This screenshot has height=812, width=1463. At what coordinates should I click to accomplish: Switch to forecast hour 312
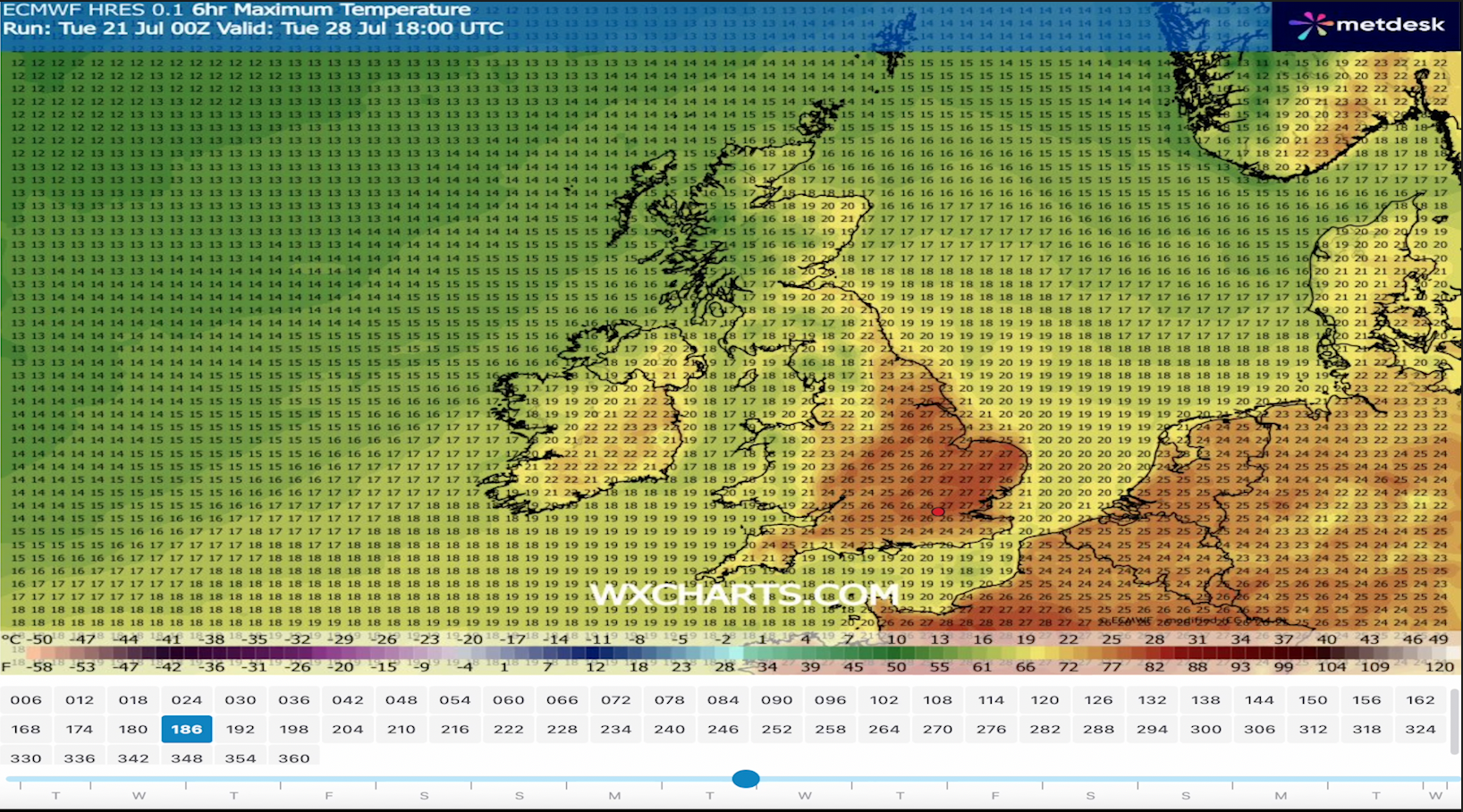coord(1314,730)
